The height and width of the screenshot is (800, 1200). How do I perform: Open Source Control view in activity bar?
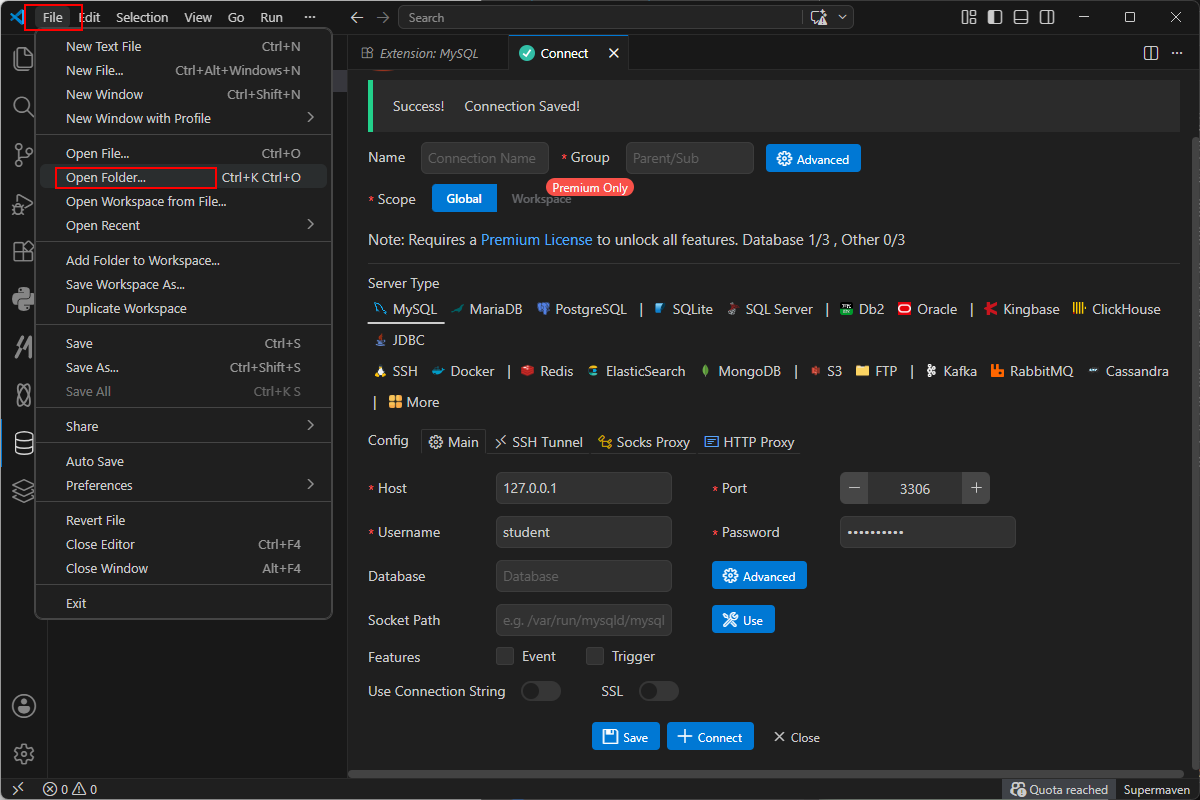pos(23,154)
